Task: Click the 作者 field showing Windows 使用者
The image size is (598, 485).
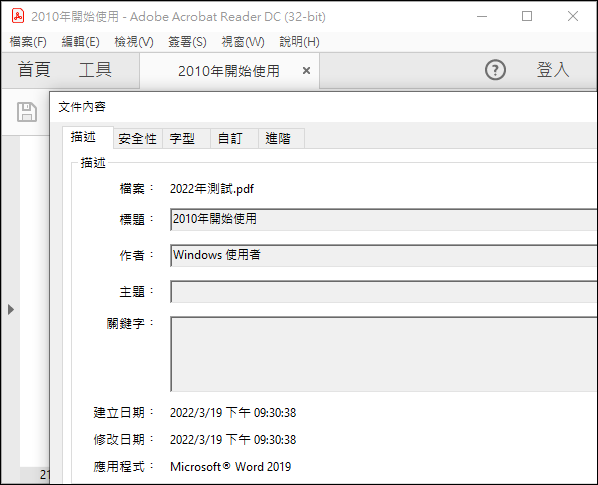Action: coord(384,255)
